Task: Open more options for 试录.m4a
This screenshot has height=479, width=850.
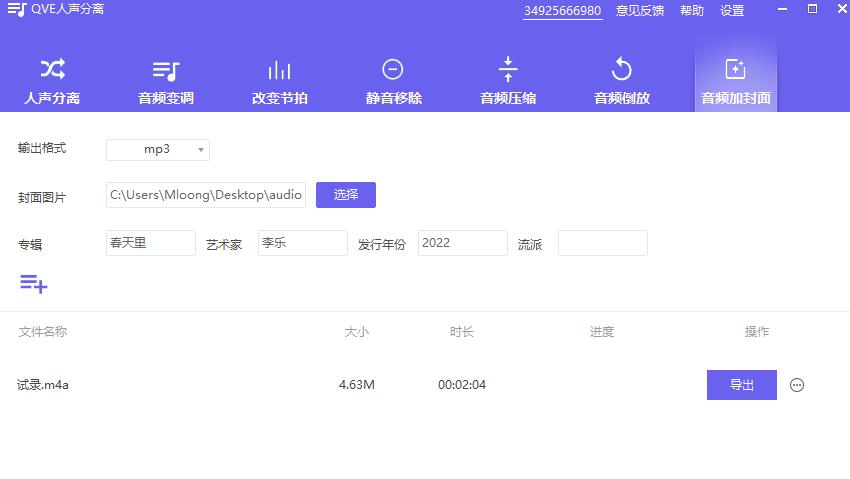Action: (797, 385)
